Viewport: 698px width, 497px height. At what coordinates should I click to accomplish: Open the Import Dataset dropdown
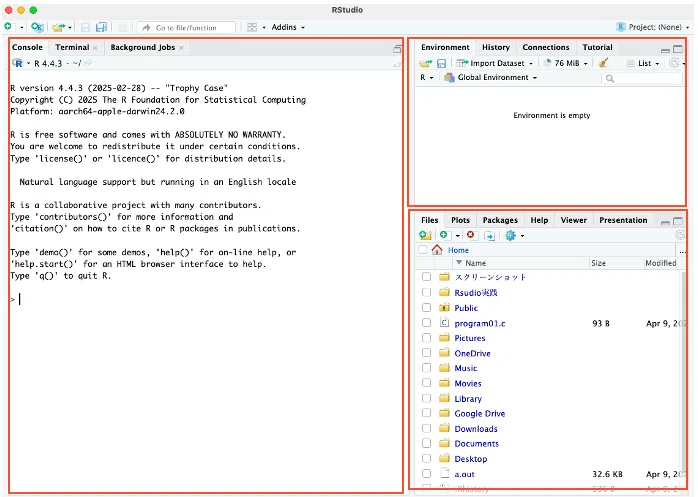tap(495, 63)
